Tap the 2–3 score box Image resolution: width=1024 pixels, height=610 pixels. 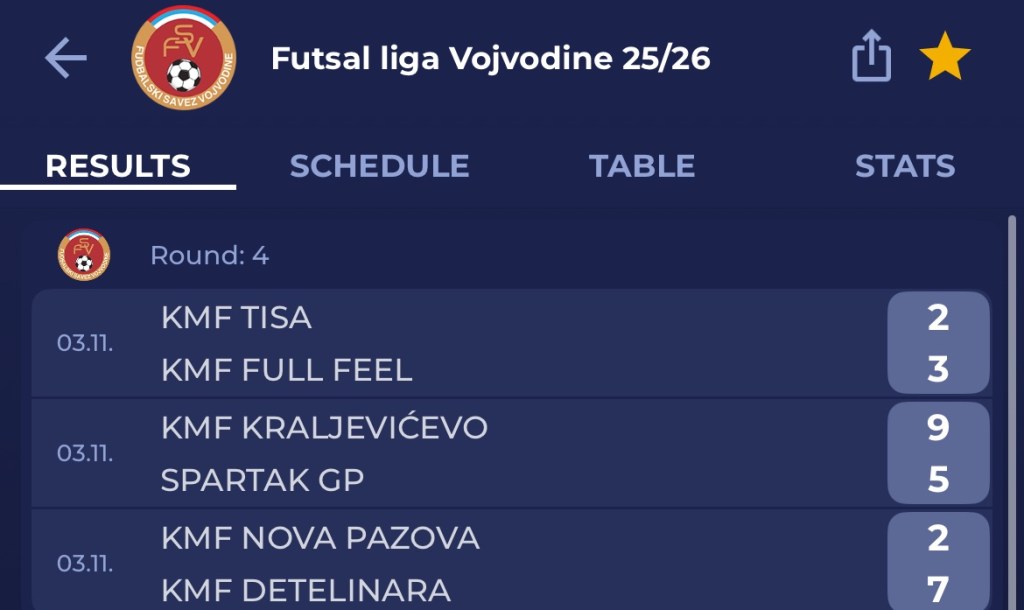[937, 343]
